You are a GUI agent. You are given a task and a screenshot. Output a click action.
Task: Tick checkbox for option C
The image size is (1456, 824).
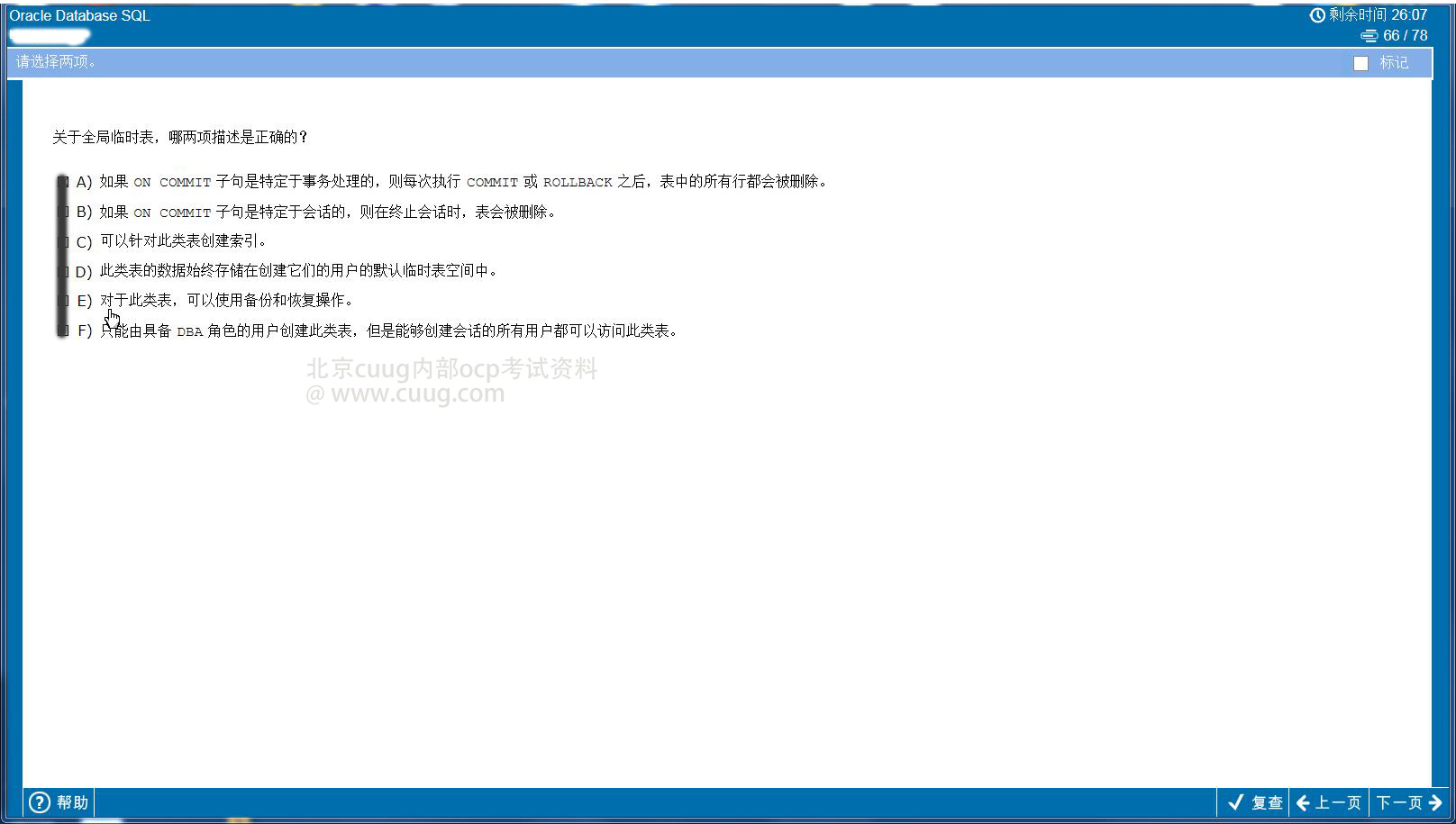pos(63,242)
